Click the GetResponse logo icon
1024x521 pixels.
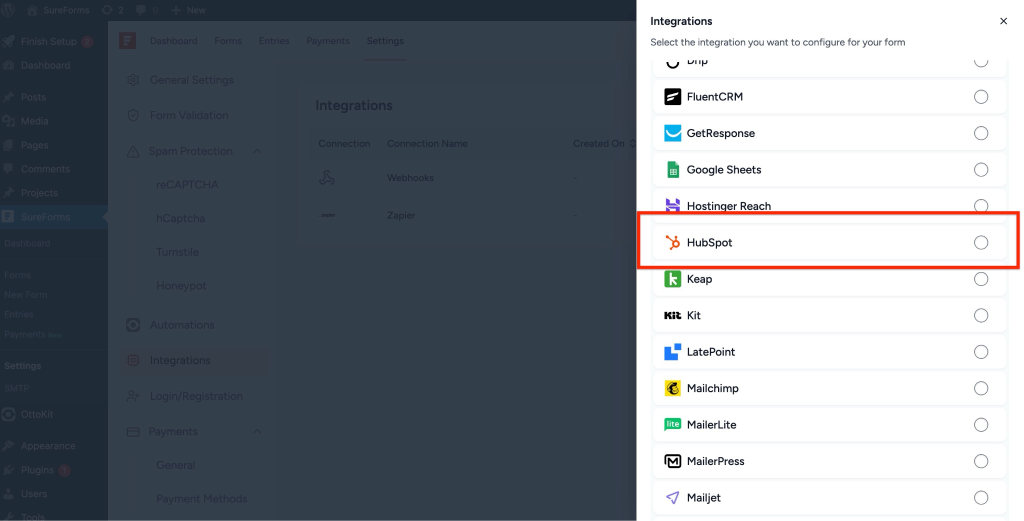[x=672, y=133]
